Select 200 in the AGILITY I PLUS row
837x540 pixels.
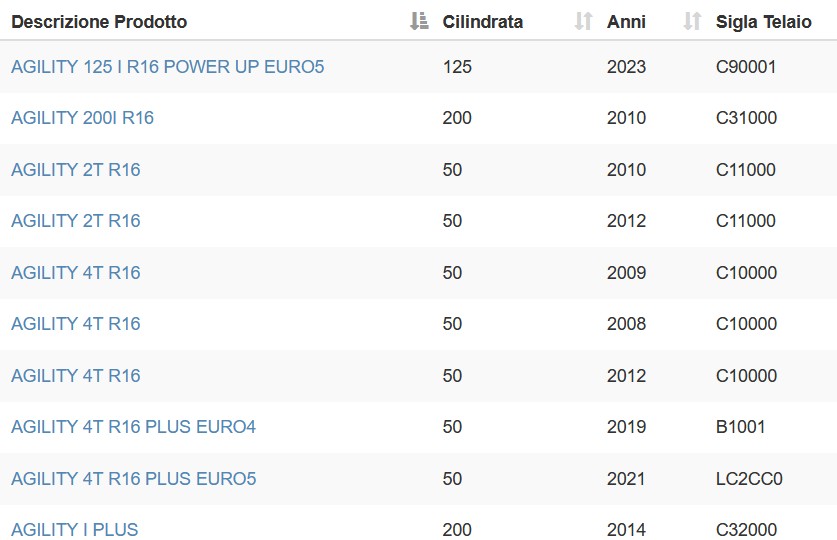tap(457, 530)
